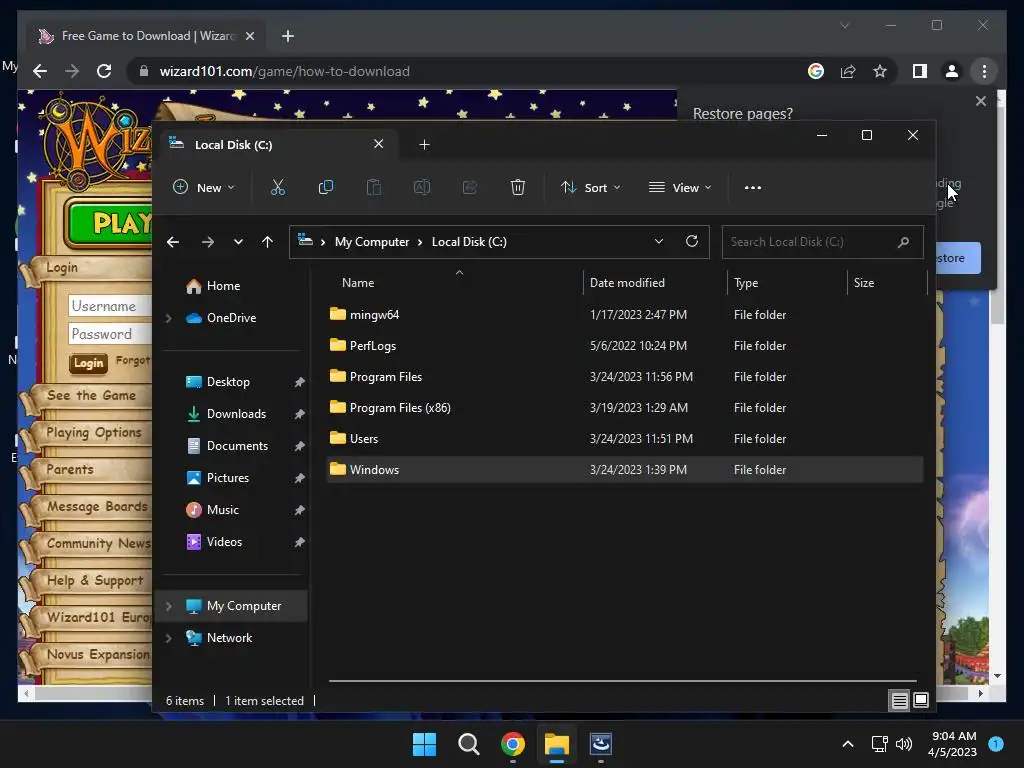Viewport: 1024px width, 768px height.
Task: Click Parents link on Wizard101 sidebar
Action: pyautogui.click(x=70, y=470)
